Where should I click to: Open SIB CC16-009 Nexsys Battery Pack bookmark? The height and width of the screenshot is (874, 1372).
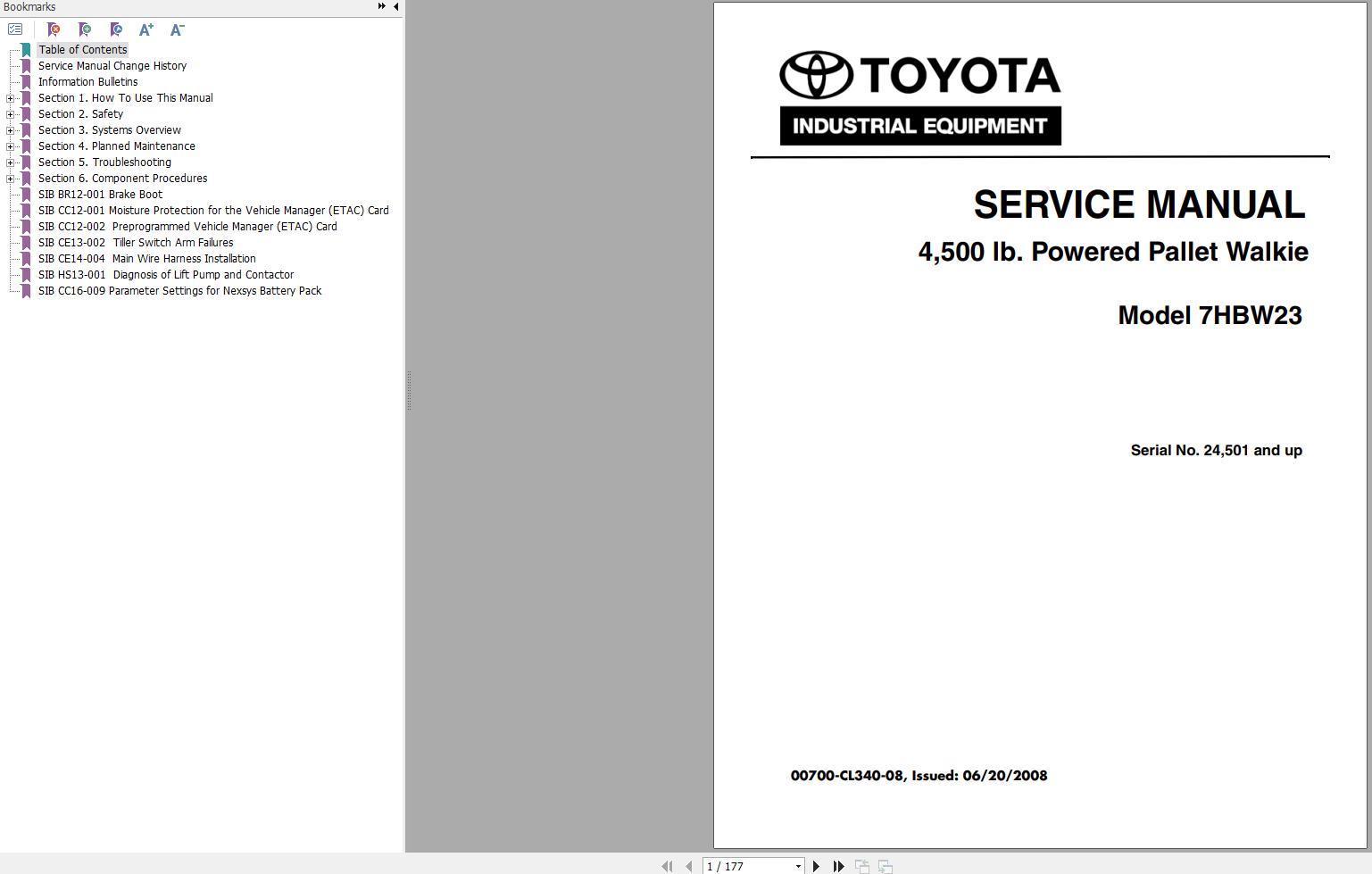pos(179,291)
